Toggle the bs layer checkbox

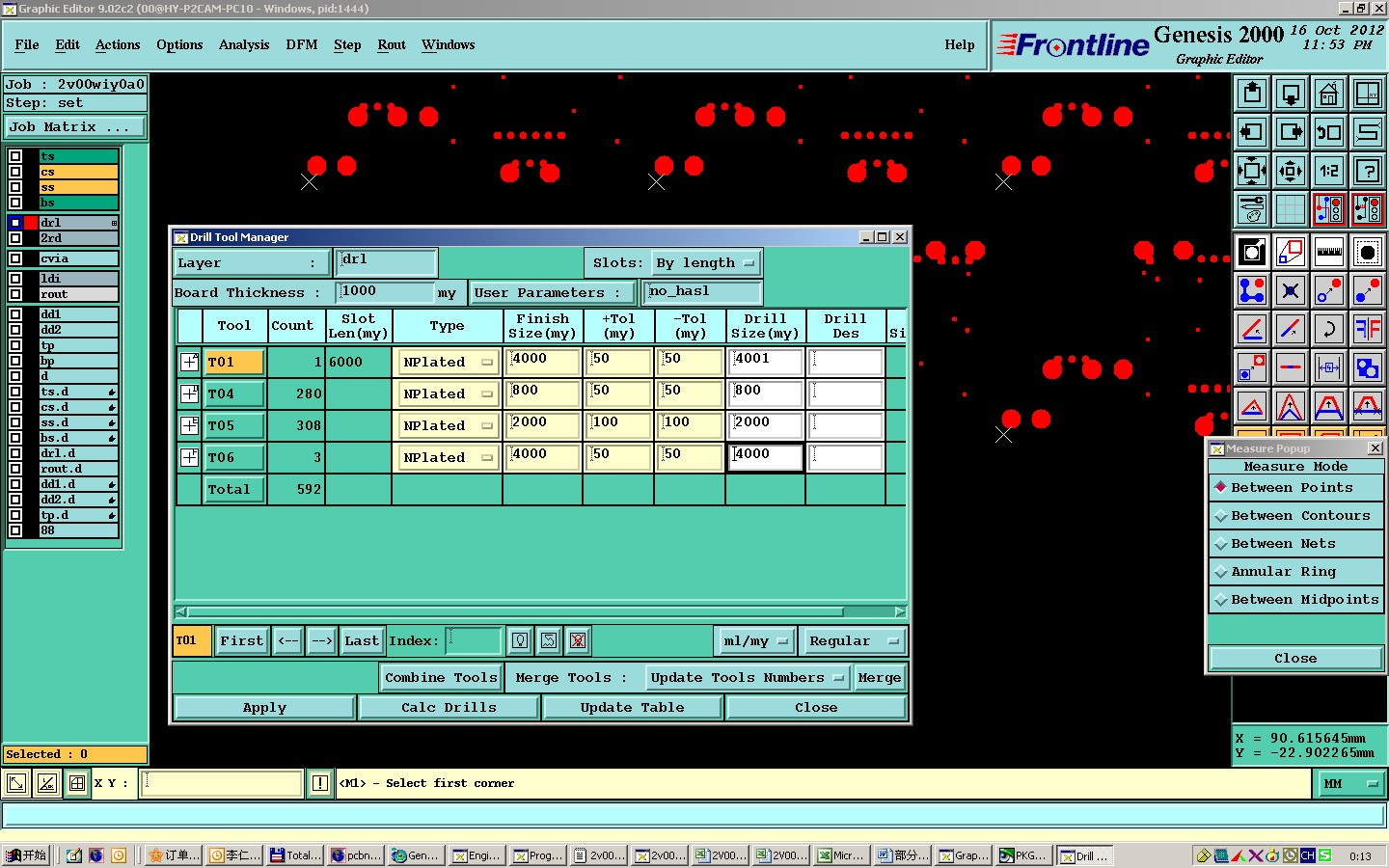(15, 203)
